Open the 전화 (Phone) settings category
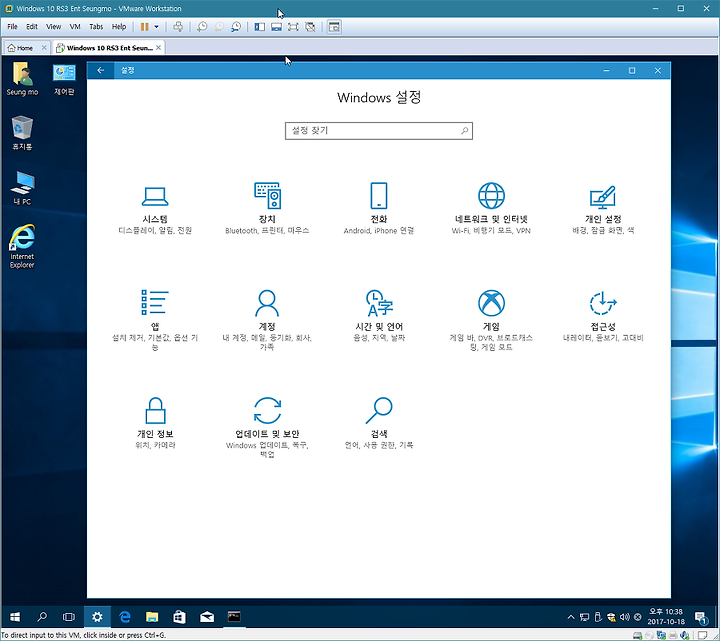The width and height of the screenshot is (720, 641). click(379, 209)
